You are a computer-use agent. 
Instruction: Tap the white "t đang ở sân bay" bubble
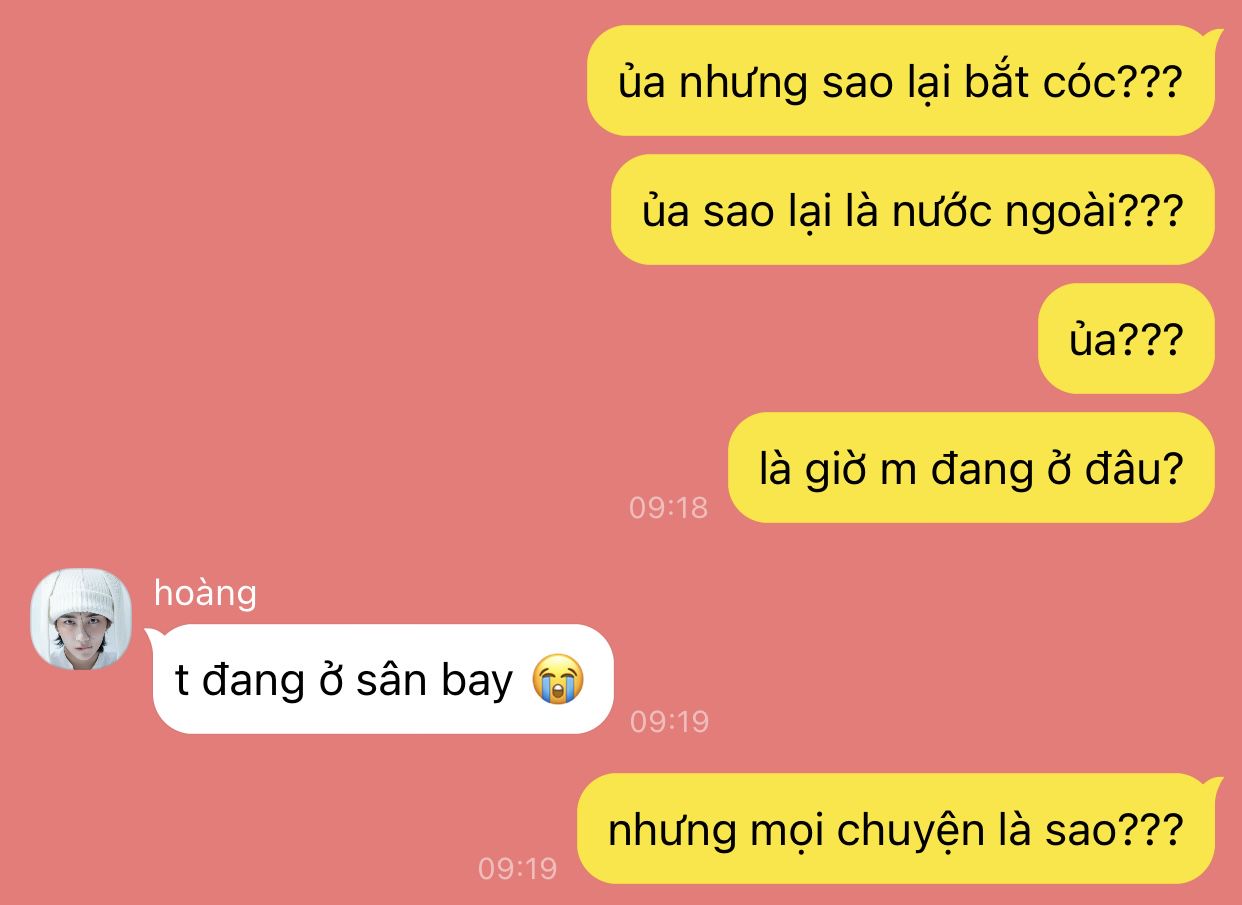[x=382, y=679]
